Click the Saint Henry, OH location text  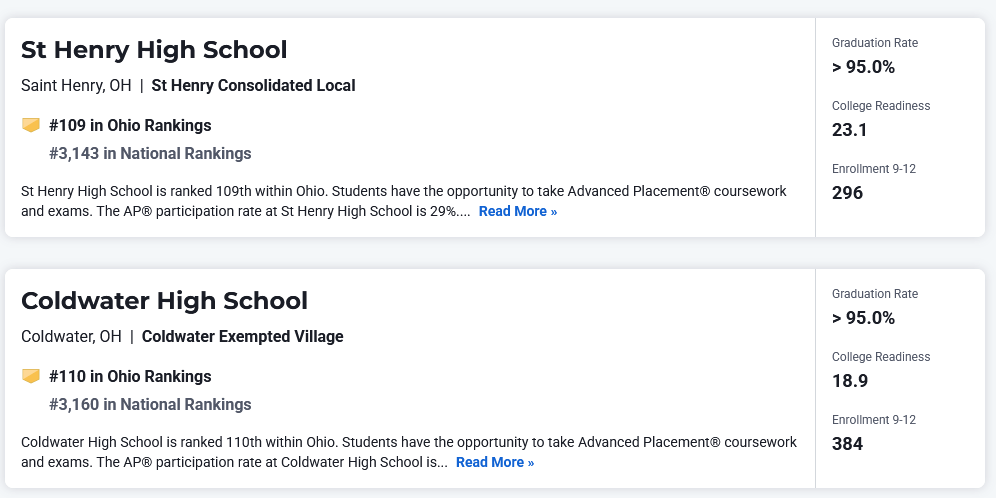coord(76,86)
